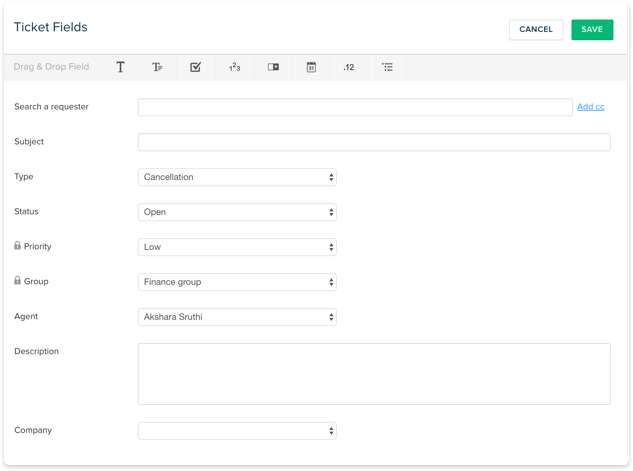Viewport: 633px width, 471px height.
Task: Click into the Subject input field
Action: [374, 142]
